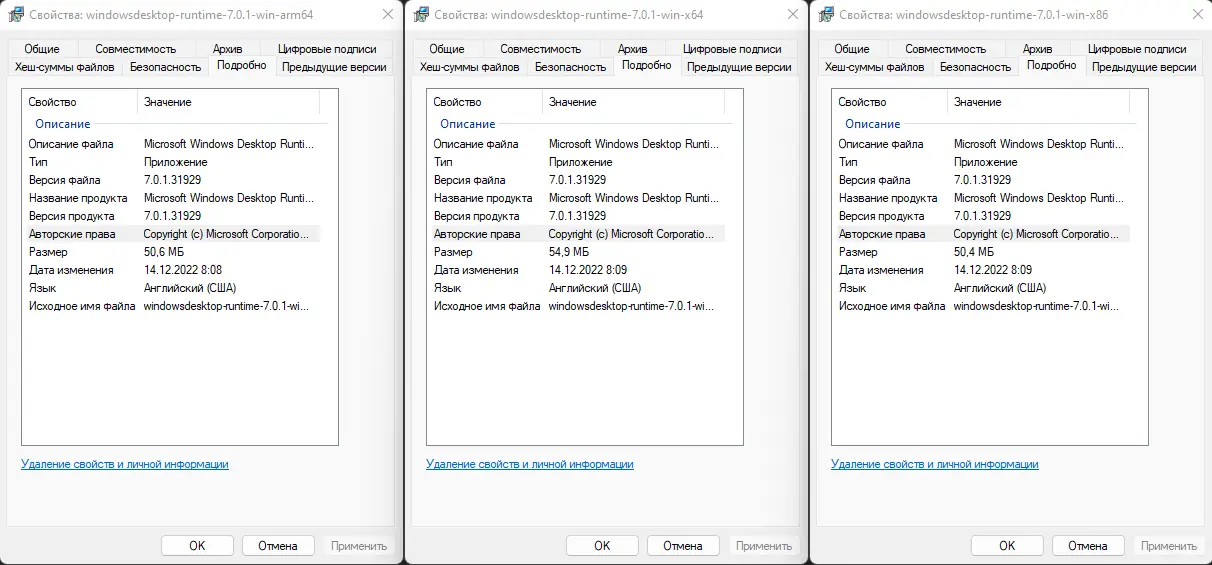Click Отмена button in x86 properties window
This screenshot has width=1212, height=565.
tap(1088, 546)
